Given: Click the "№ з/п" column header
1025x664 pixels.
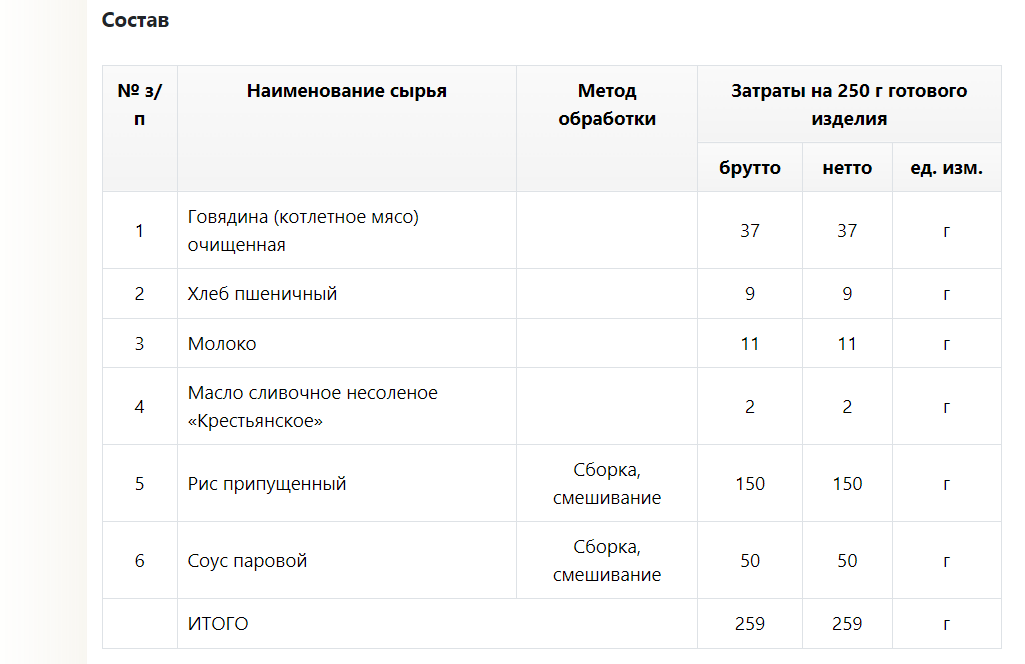Looking at the screenshot, I should 139,105.
